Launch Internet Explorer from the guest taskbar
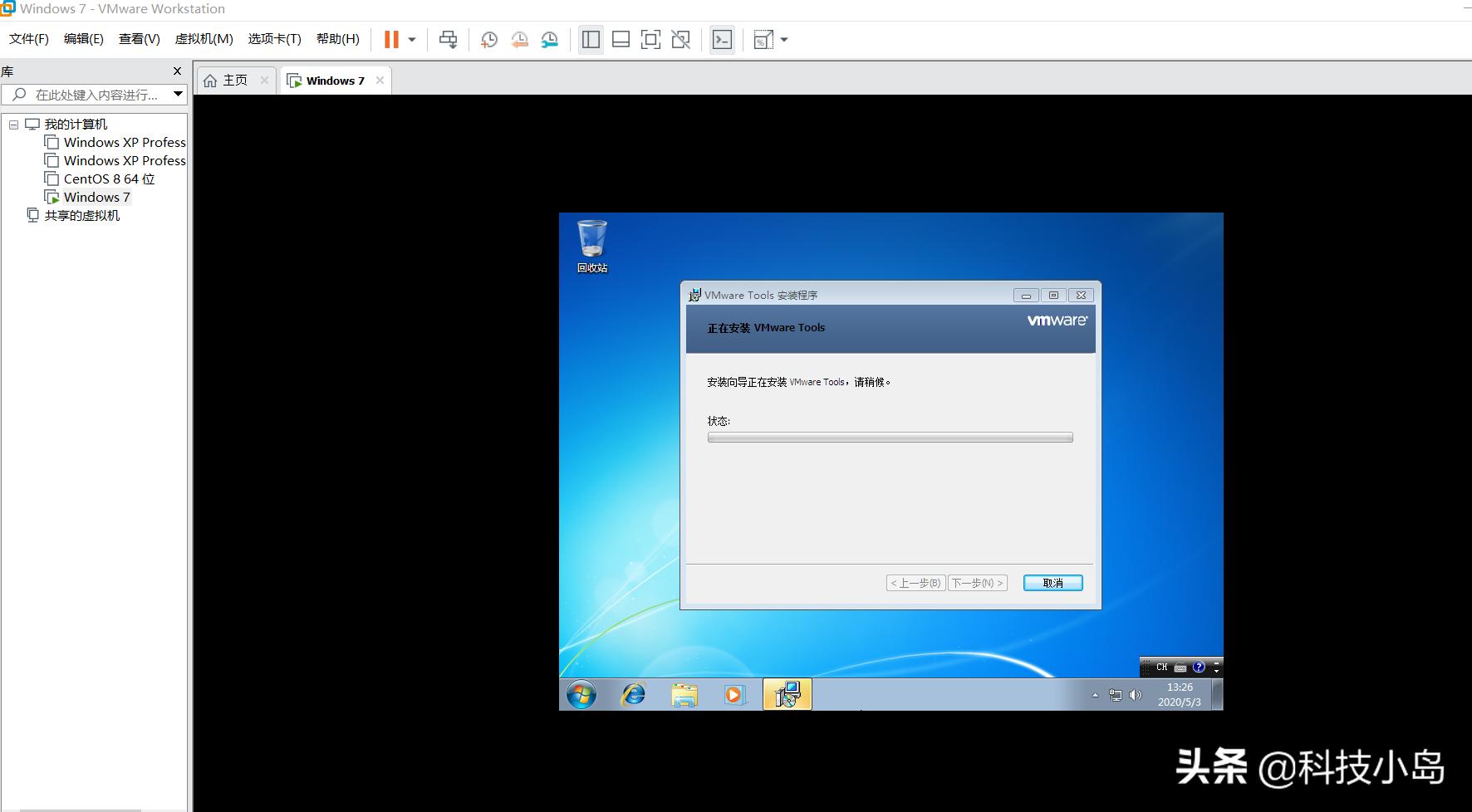This screenshot has width=1472, height=812. [633, 694]
